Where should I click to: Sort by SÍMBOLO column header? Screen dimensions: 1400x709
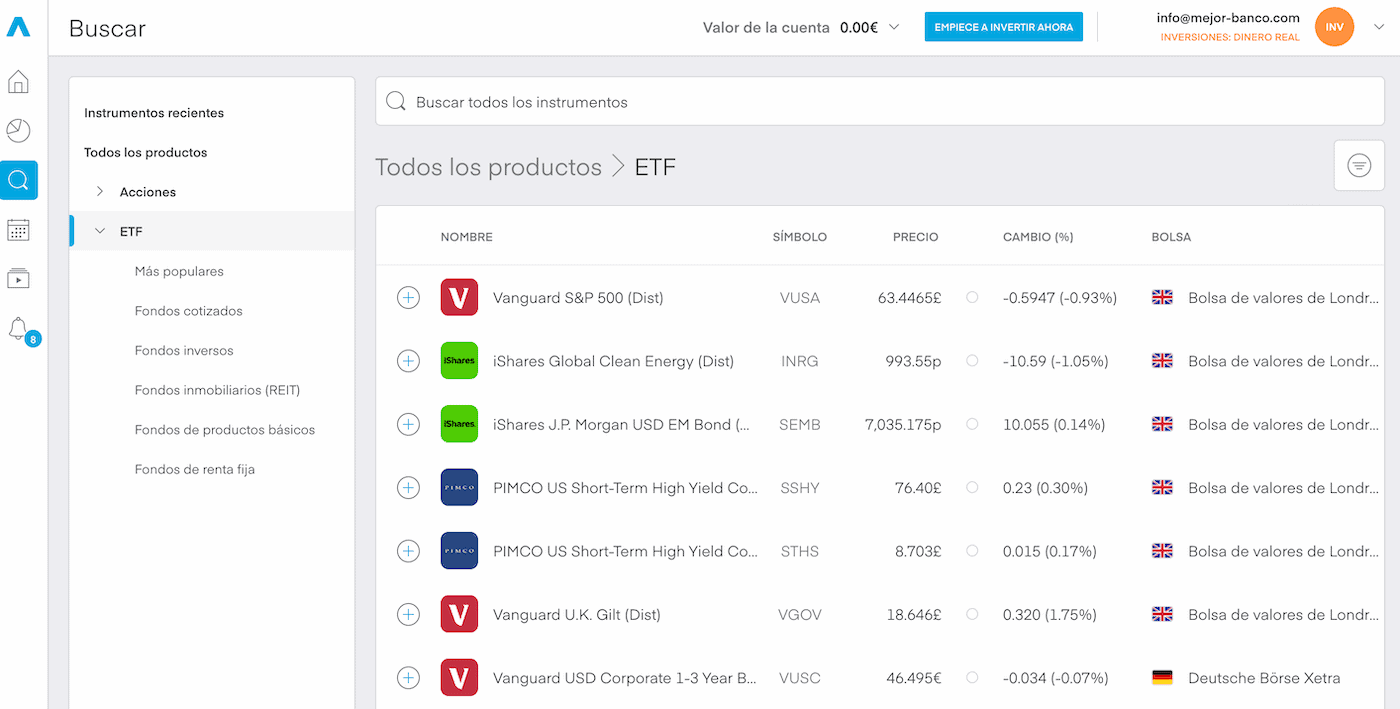pos(800,237)
